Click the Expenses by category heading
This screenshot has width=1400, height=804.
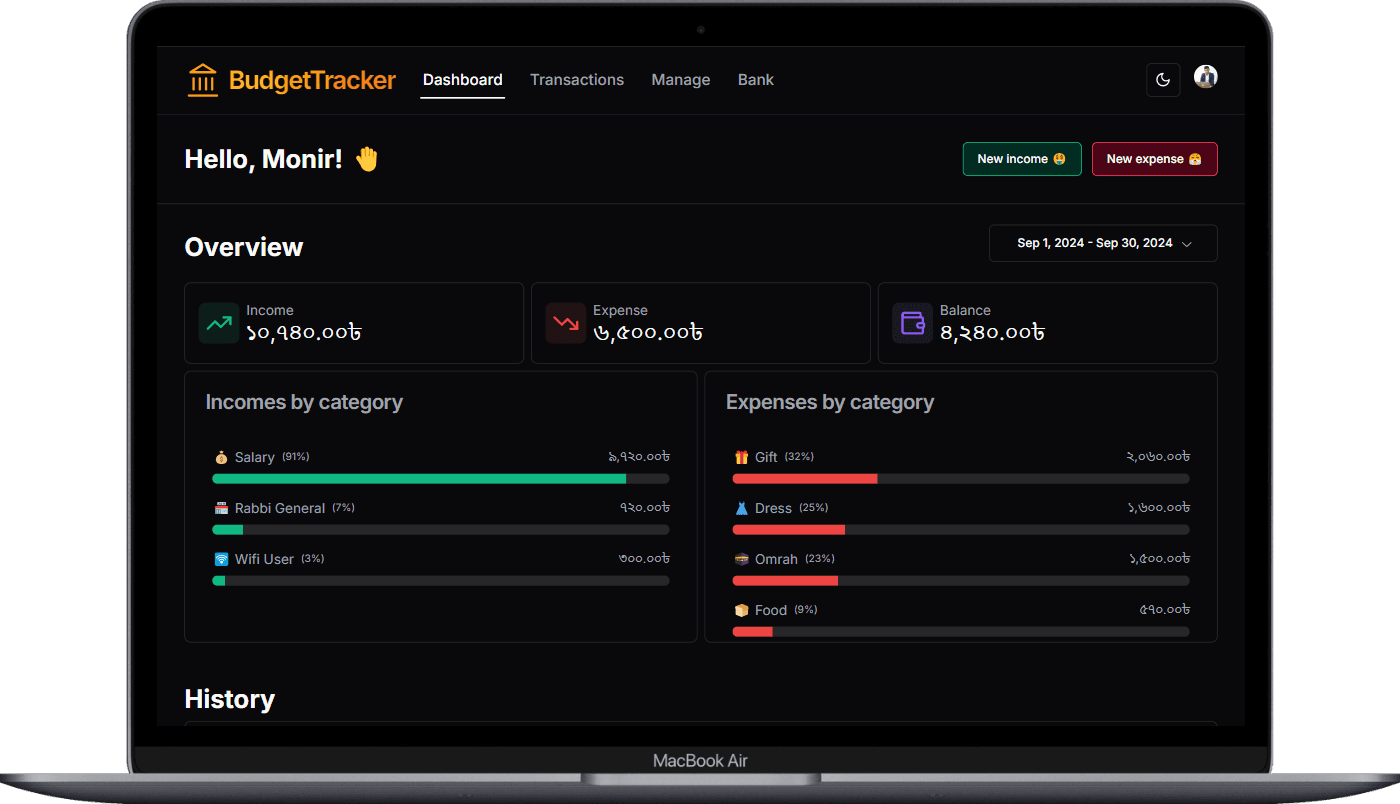[x=830, y=402]
